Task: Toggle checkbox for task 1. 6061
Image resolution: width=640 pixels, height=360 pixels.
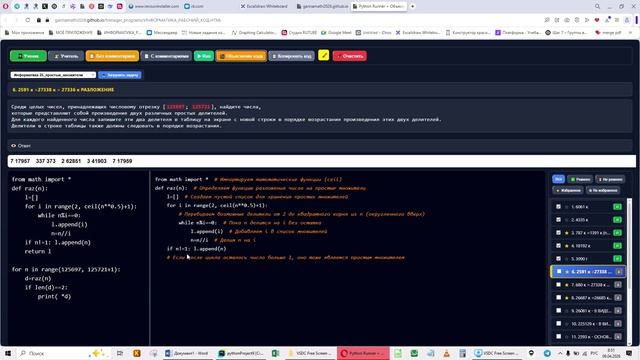Action: 558,207
